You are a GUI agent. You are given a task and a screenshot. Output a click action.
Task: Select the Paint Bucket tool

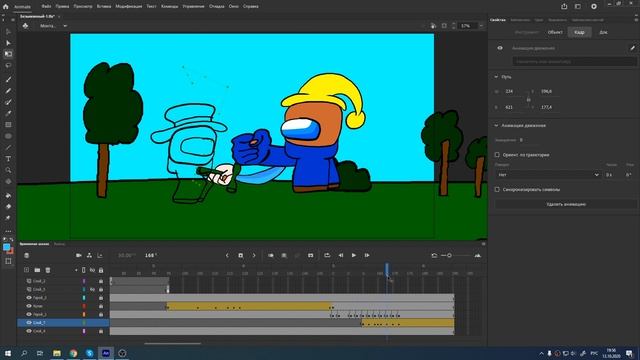click(x=8, y=196)
